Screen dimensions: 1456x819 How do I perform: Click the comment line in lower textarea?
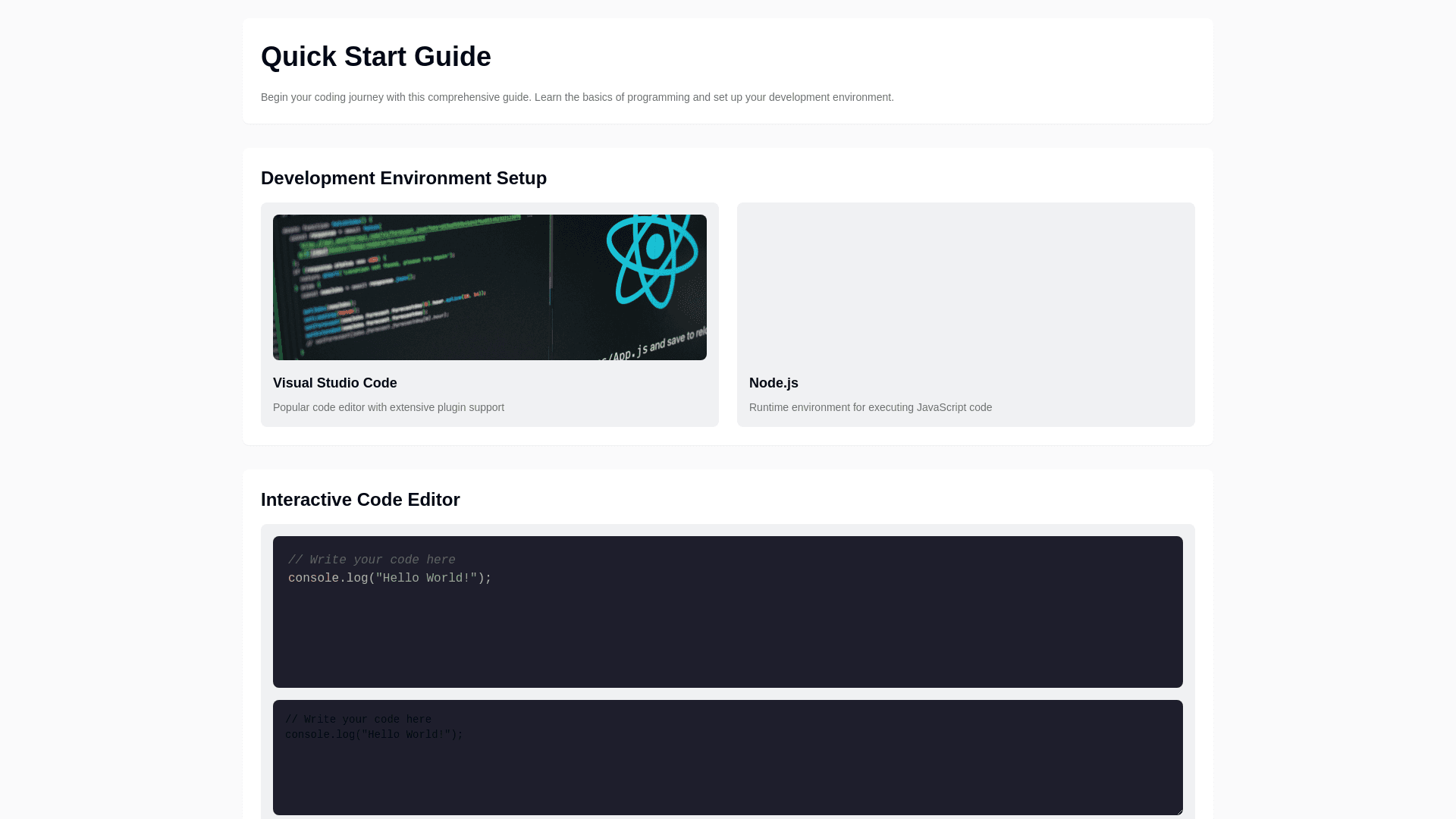358,720
